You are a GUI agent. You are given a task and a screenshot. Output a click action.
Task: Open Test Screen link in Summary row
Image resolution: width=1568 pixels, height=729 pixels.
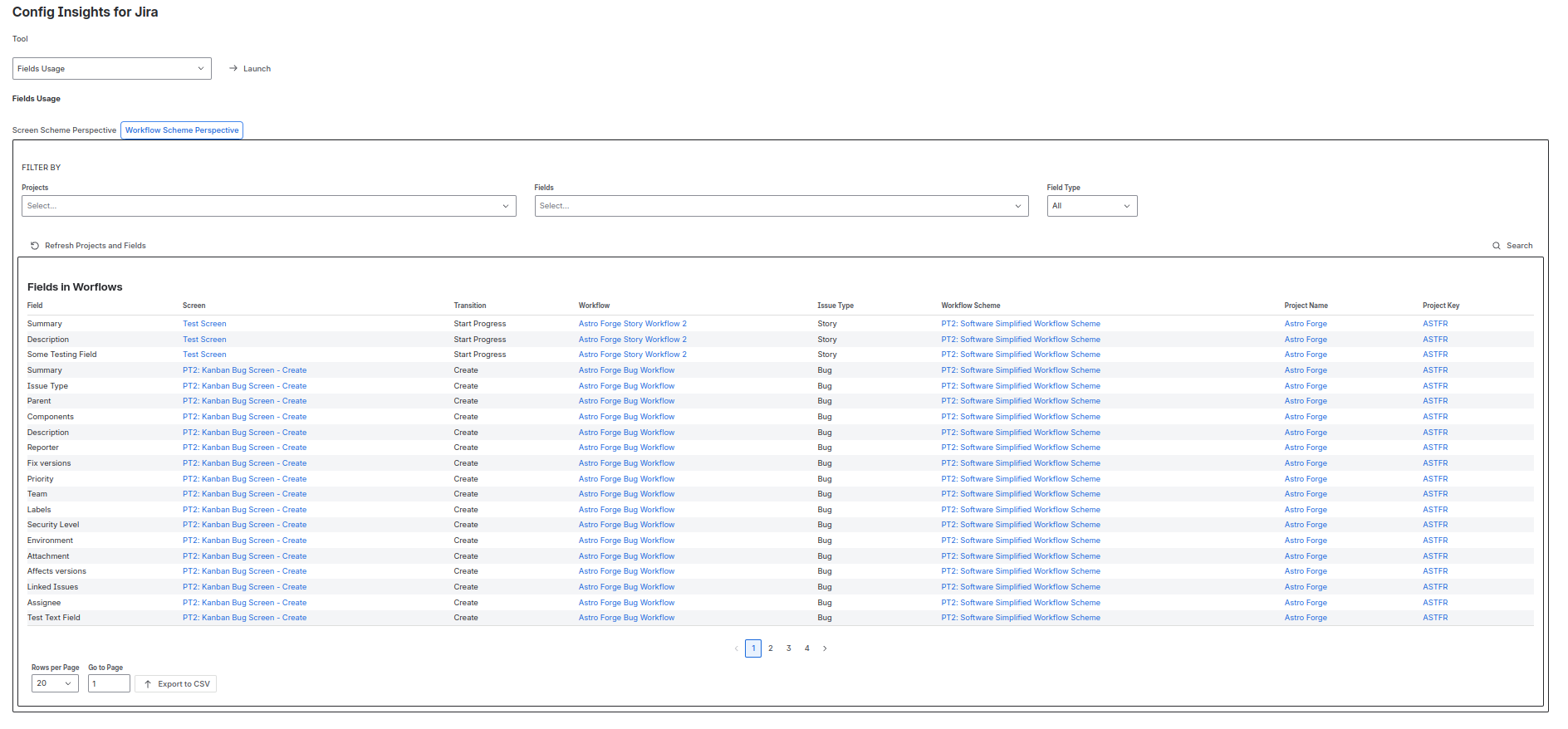pos(204,324)
